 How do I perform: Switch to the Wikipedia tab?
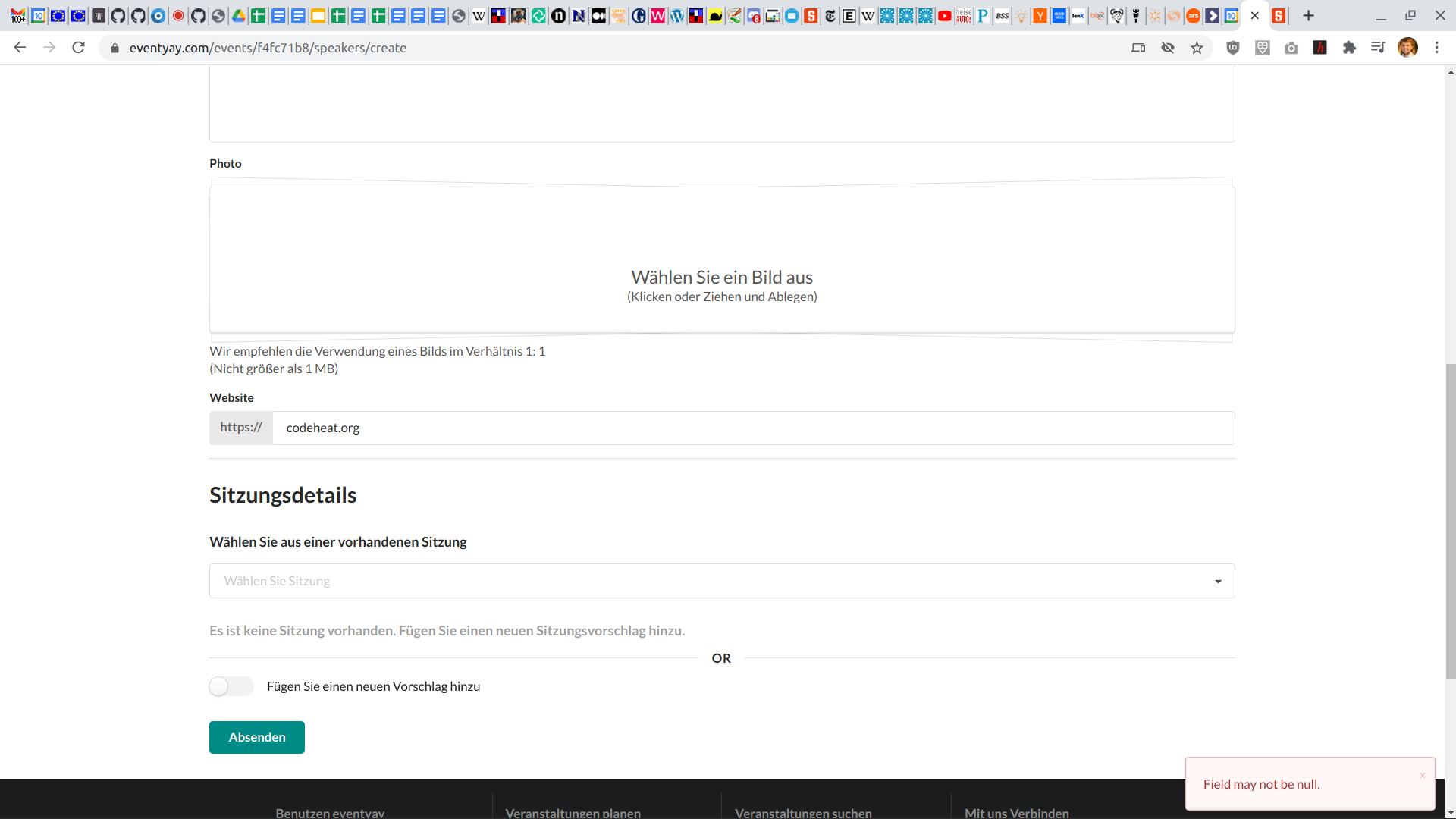coord(869,15)
